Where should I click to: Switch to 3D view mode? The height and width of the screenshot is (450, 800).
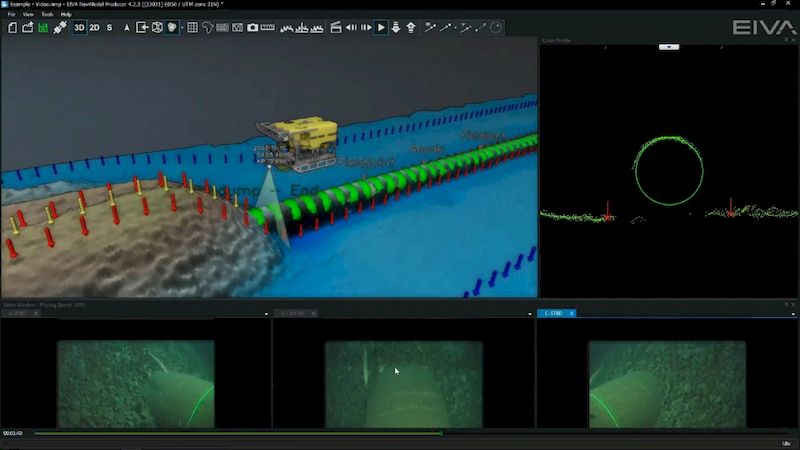click(79, 28)
